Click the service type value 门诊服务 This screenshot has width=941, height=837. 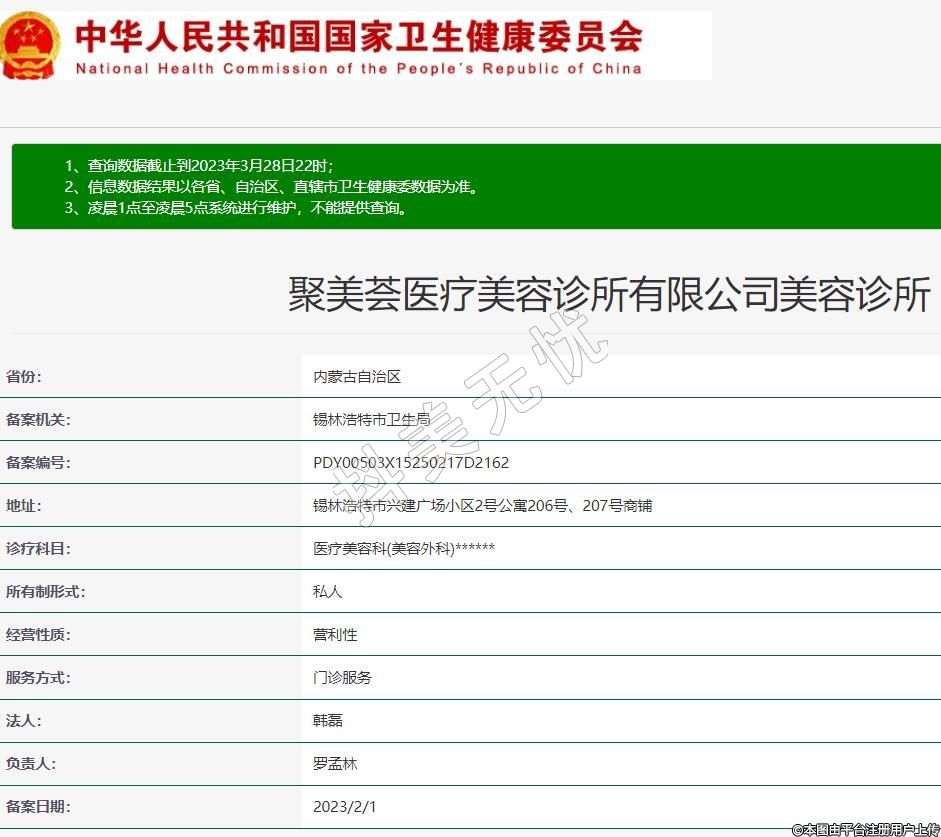click(x=342, y=678)
